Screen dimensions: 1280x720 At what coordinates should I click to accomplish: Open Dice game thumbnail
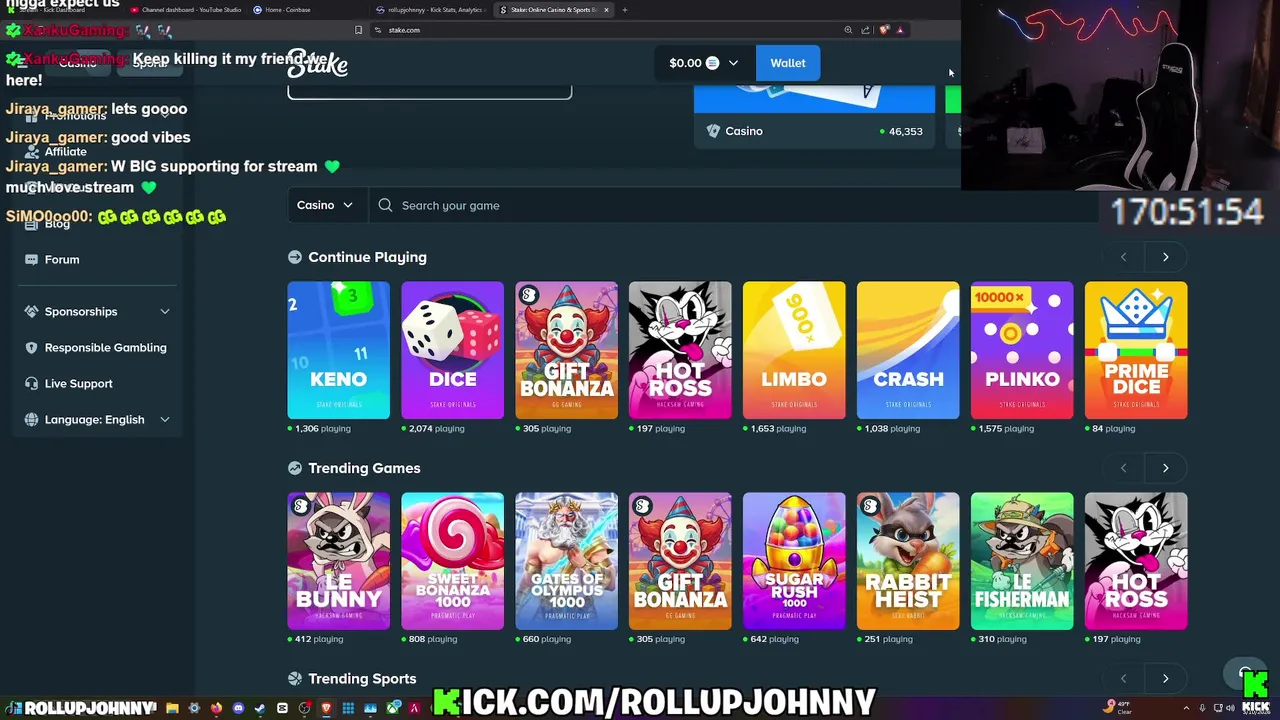point(453,350)
